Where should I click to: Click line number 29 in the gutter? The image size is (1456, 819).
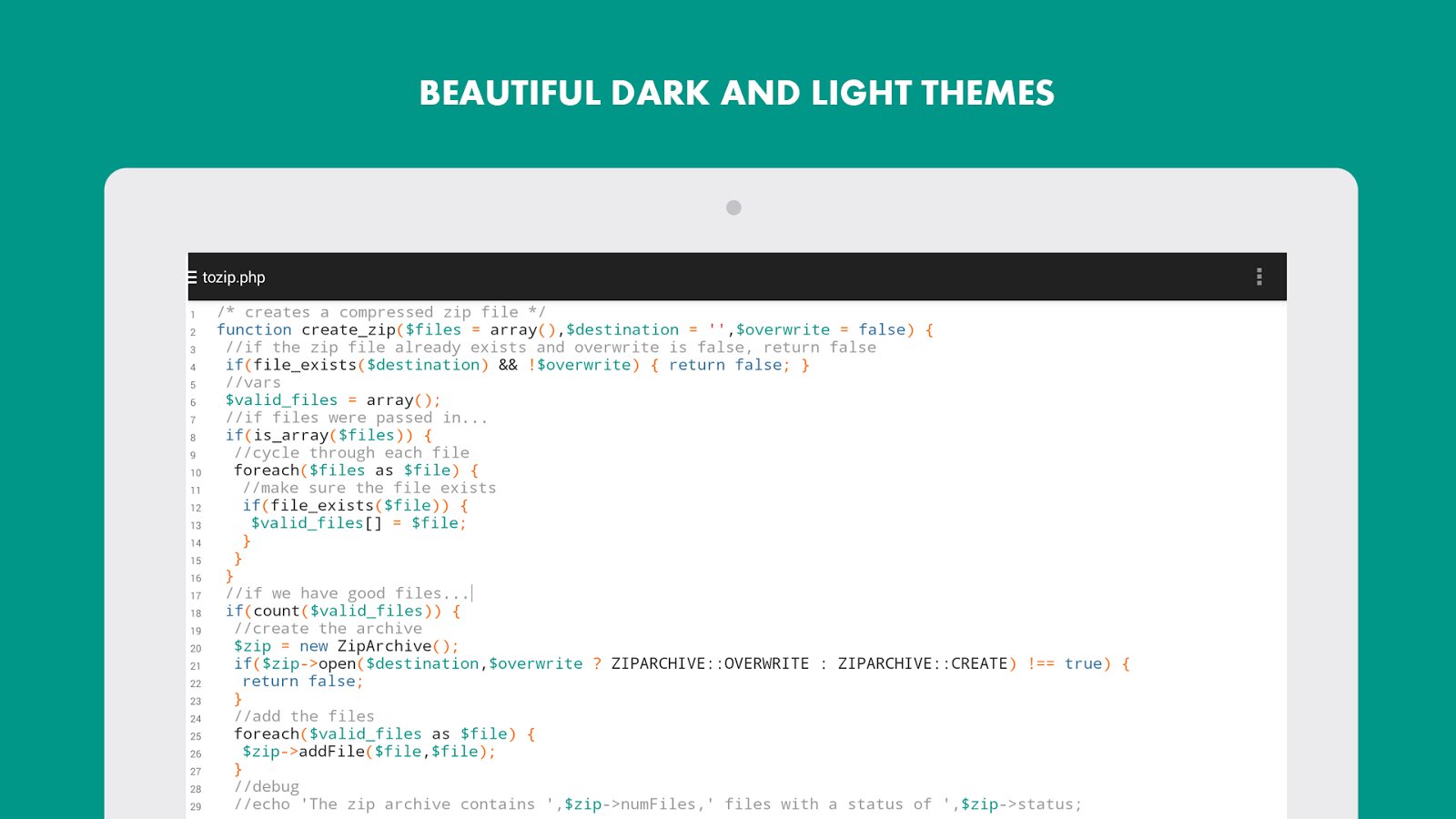coord(196,807)
